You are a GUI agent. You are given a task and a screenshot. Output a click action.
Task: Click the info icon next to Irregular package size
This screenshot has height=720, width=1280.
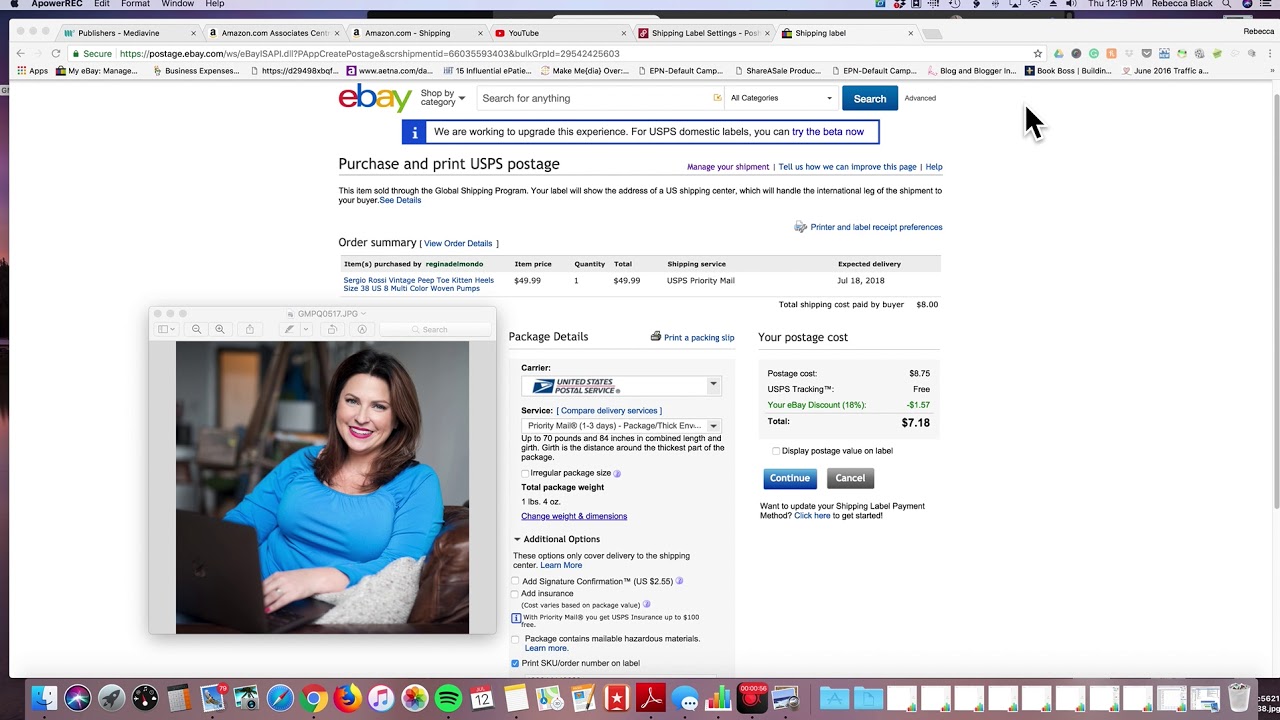click(x=617, y=473)
